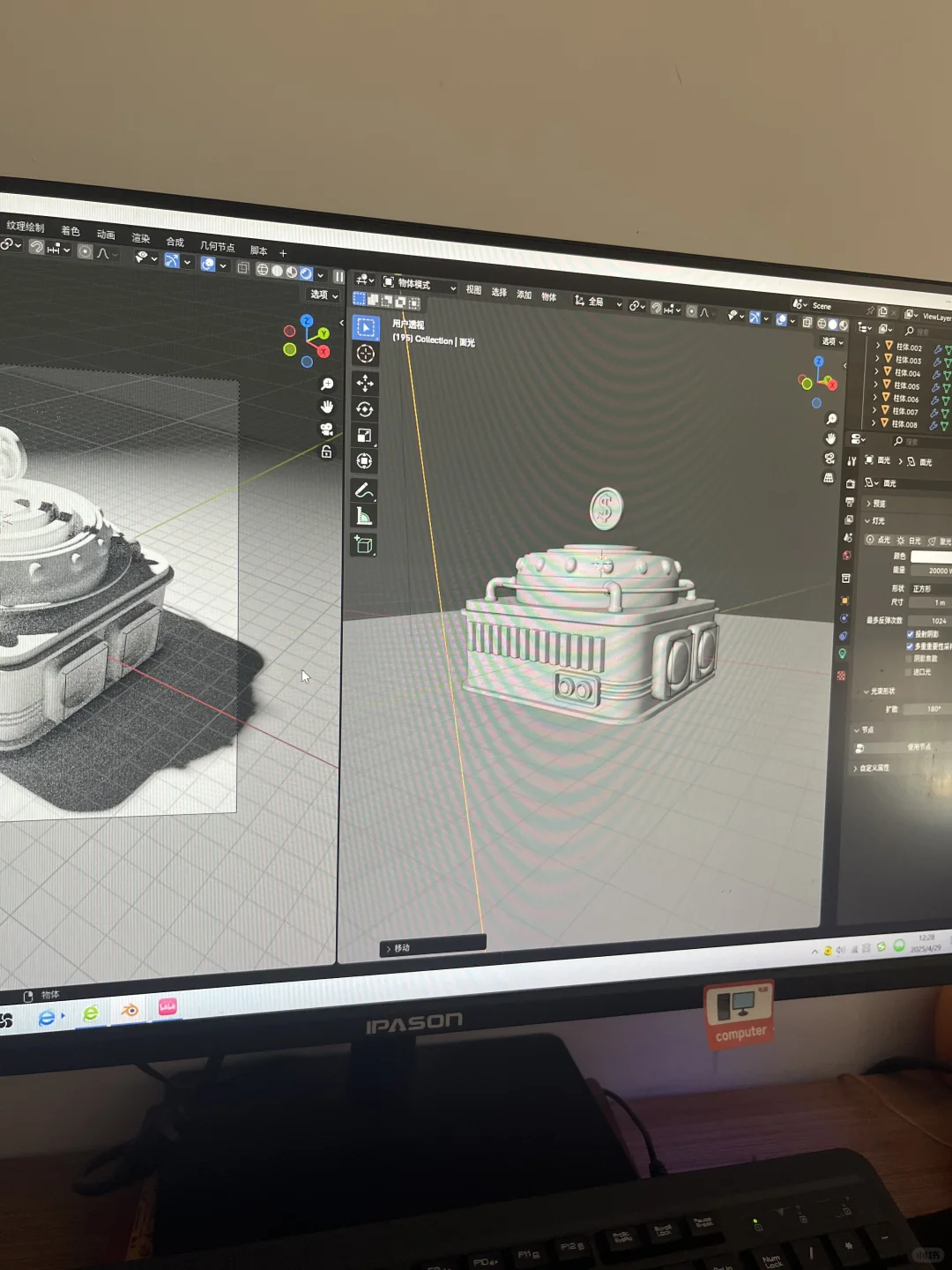
Task: Select 点光 light type
Action: [x=878, y=540]
